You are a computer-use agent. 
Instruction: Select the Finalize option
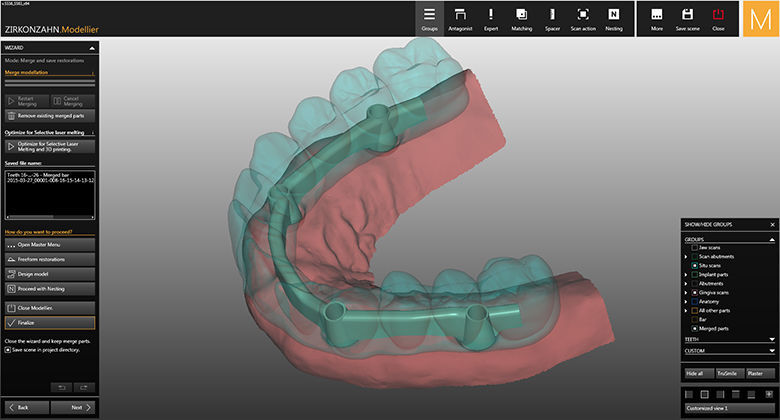pos(50,323)
